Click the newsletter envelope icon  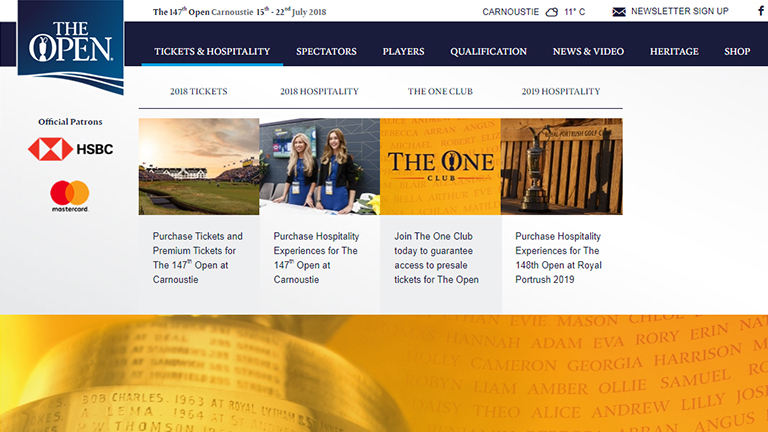point(619,12)
